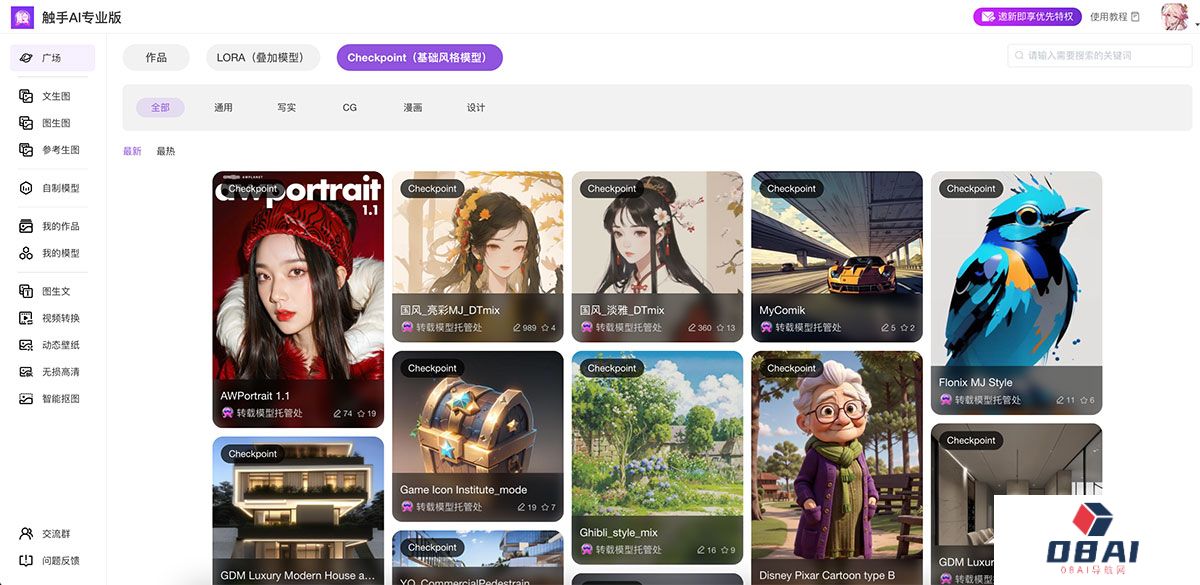Sort models by 最新
This screenshot has width=1200, height=585.
[x=132, y=151]
